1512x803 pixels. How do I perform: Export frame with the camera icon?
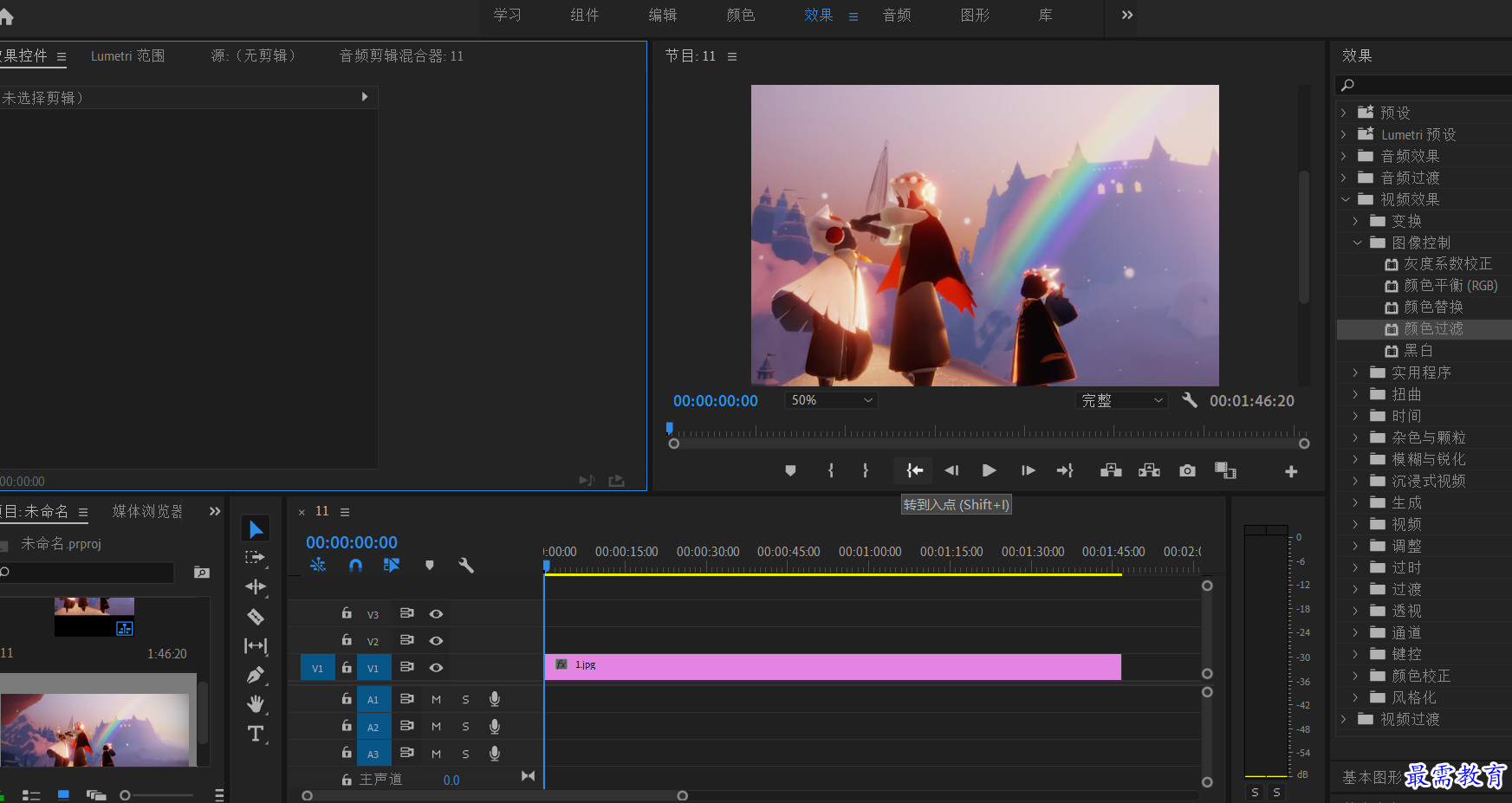pyautogui.click(x=1187, y=470)
